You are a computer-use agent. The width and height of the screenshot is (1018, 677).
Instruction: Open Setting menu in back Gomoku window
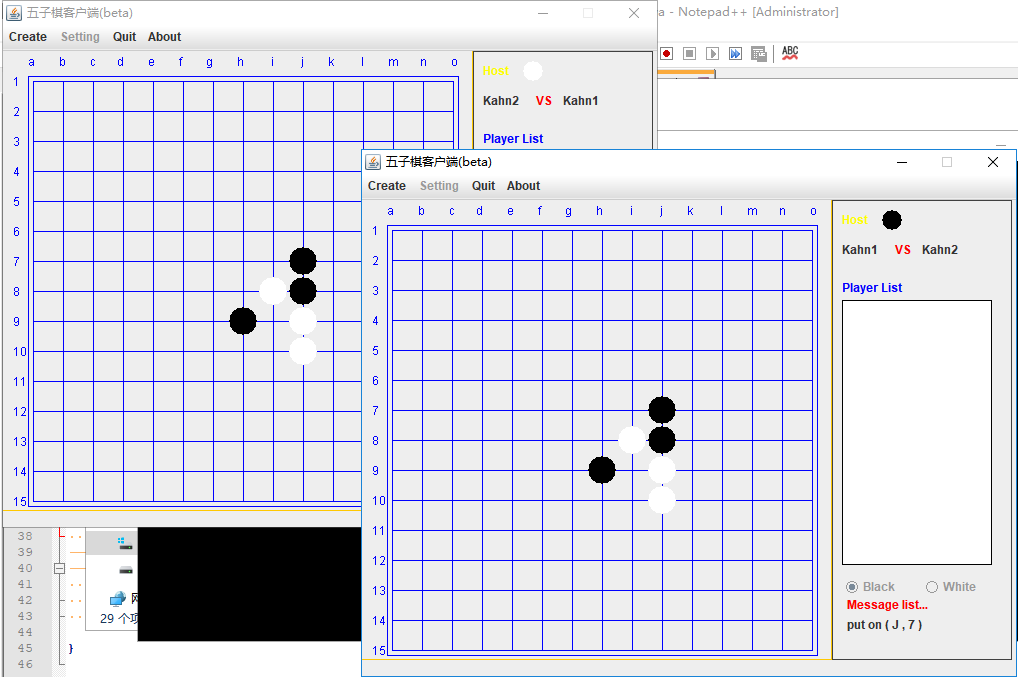coord(80,37)
